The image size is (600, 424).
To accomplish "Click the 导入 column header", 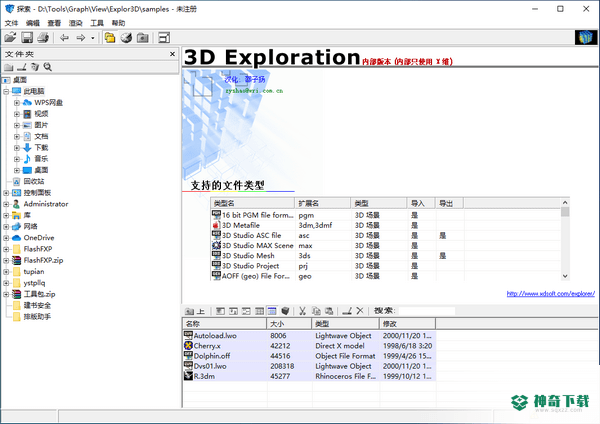I will point(421,203).
